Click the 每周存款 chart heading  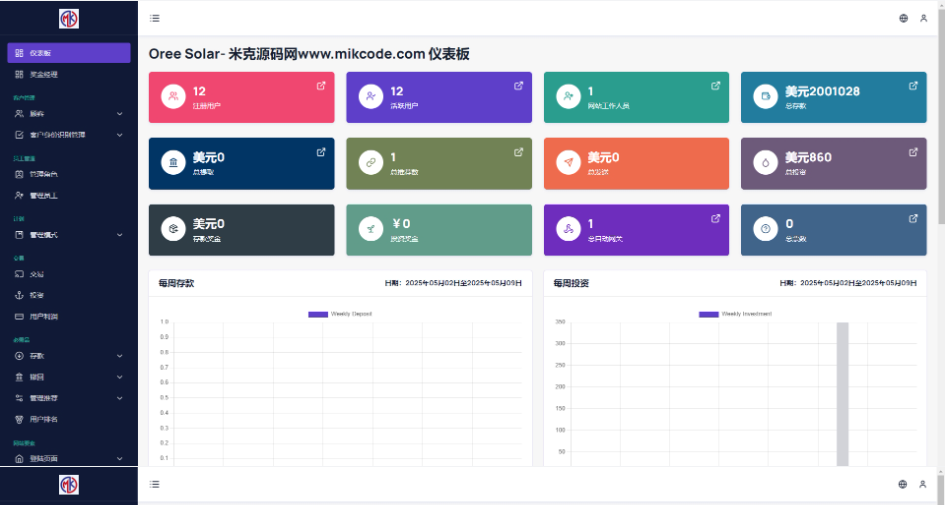(176, 283)
